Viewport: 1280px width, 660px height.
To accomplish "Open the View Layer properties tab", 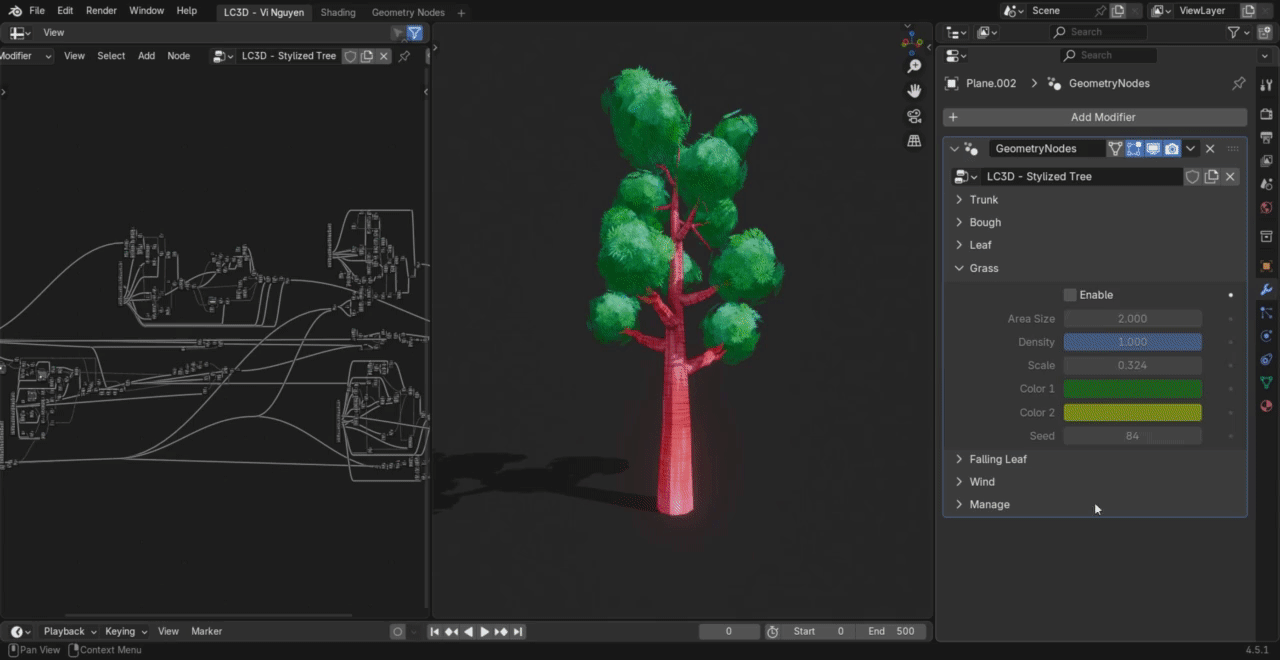I will click(x=1266, y=161).
